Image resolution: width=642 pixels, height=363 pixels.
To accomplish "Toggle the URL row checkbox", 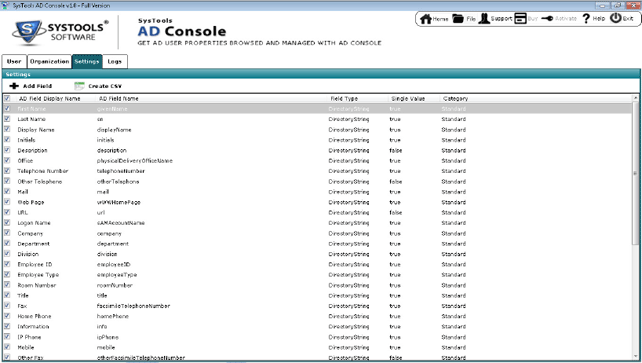I will (7, 212).
